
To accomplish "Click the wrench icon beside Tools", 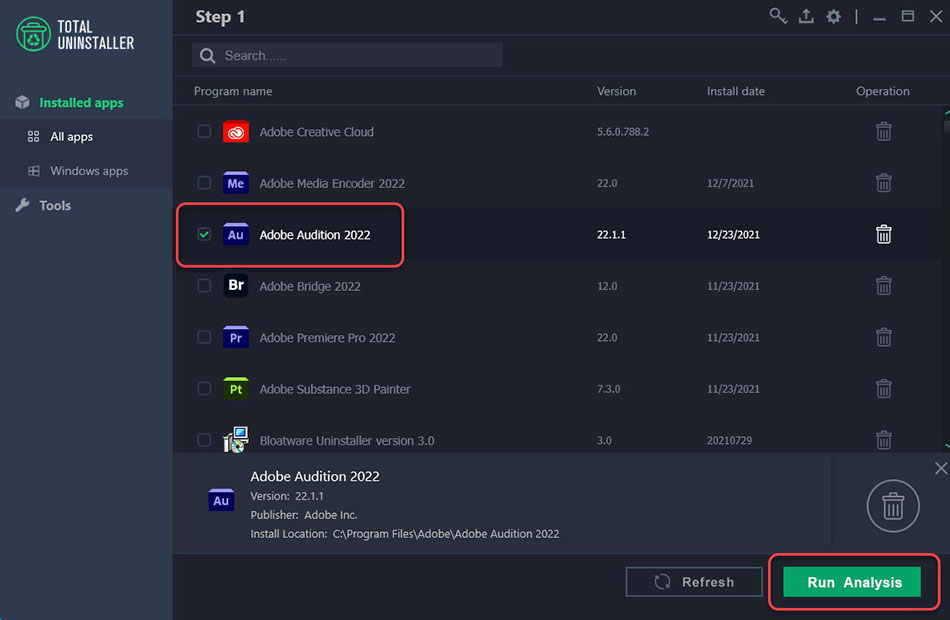I will pyautogui.click(x=22, y=205).
